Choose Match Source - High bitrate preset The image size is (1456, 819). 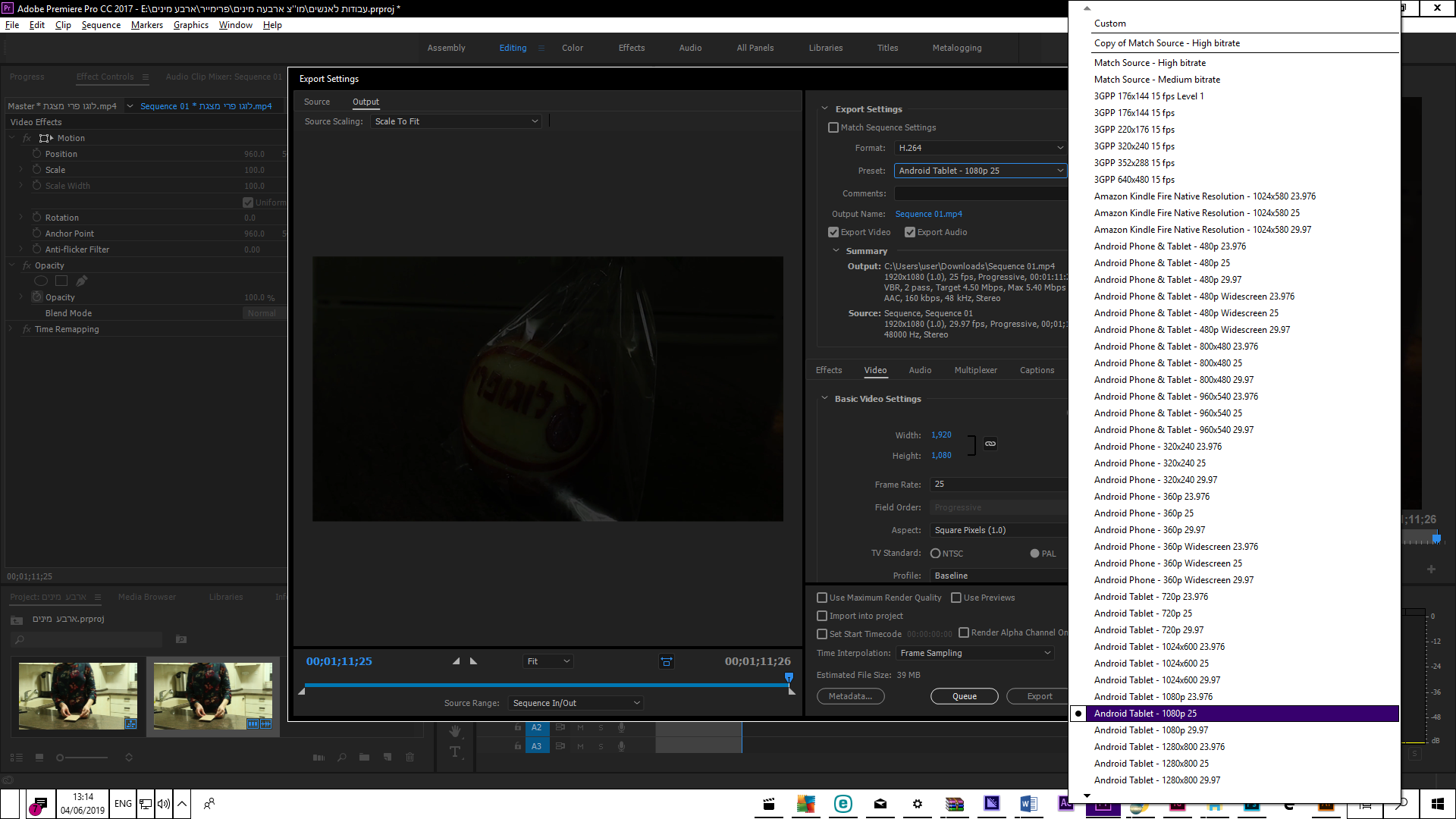point(1150,63)
